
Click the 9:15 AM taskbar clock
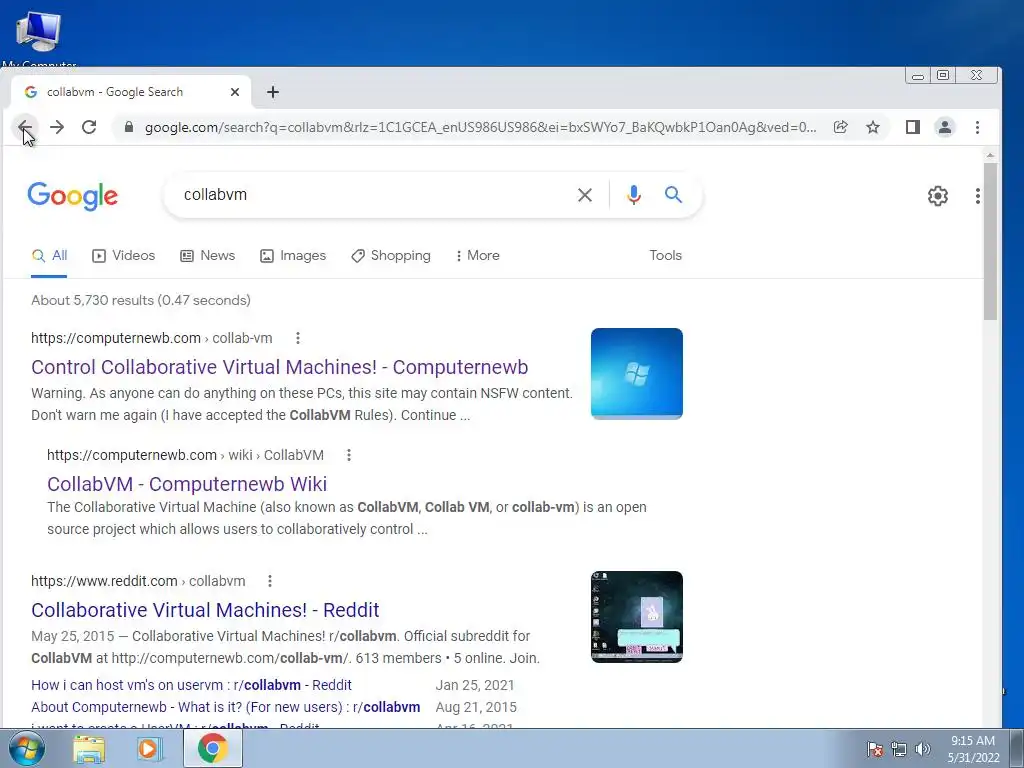click(973, 749)
